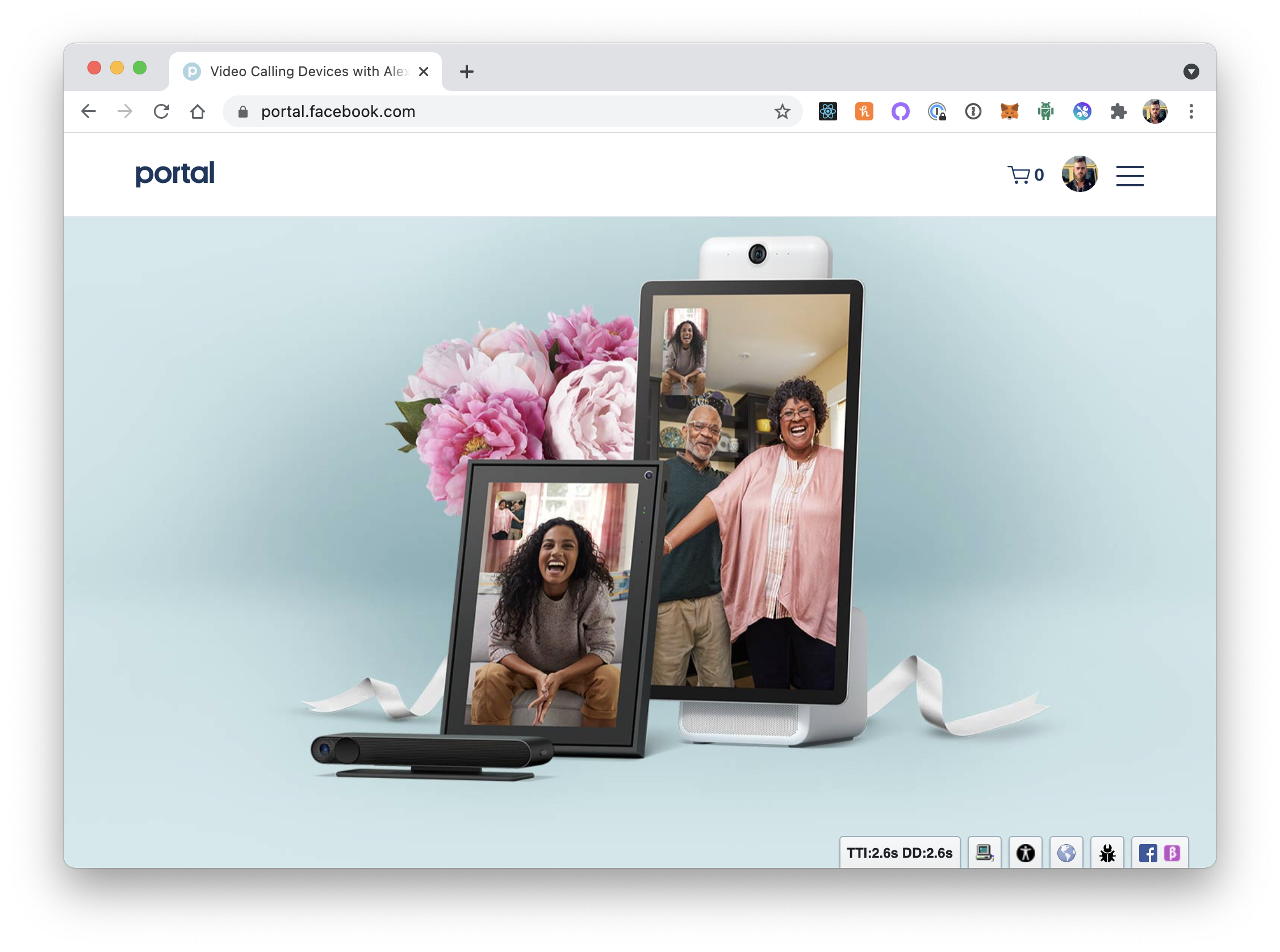Click the browser forward arrow
1280x952 pixels.
(x=125, y=111)
